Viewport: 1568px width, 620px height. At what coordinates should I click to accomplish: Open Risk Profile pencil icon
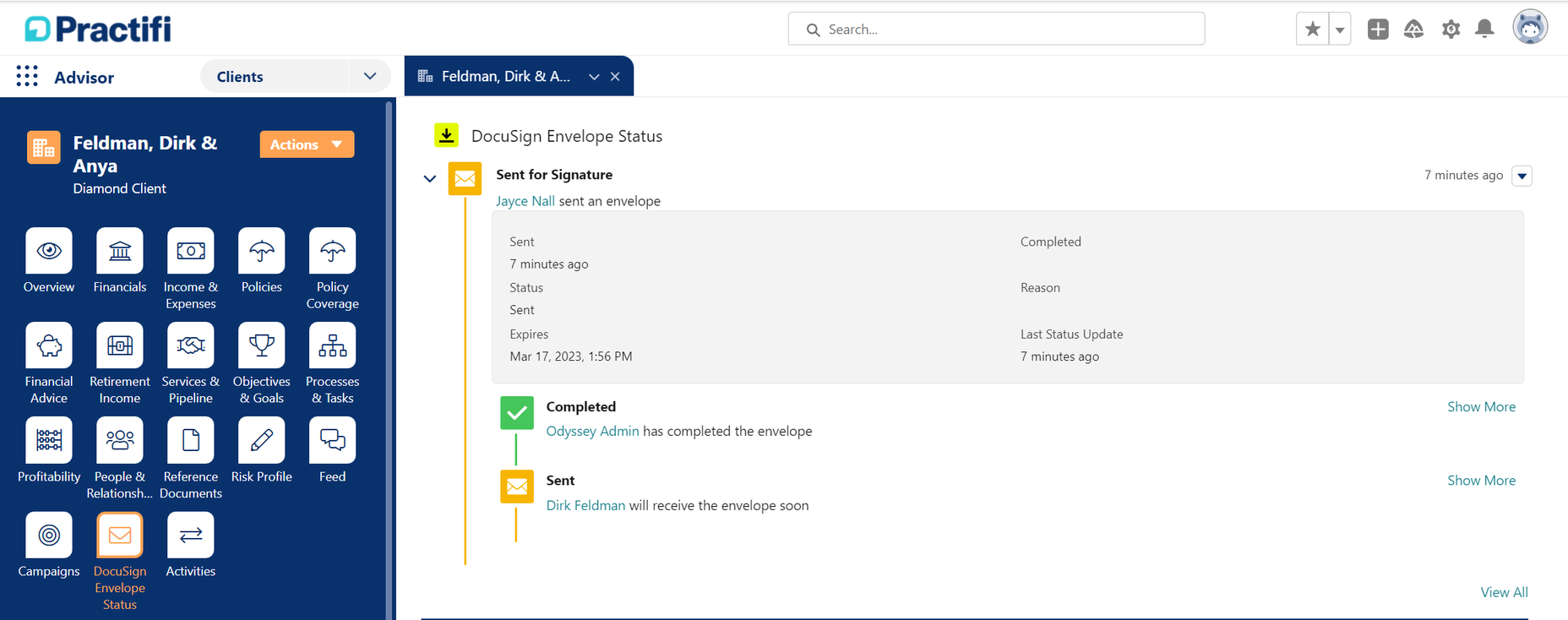pos(262,440)
